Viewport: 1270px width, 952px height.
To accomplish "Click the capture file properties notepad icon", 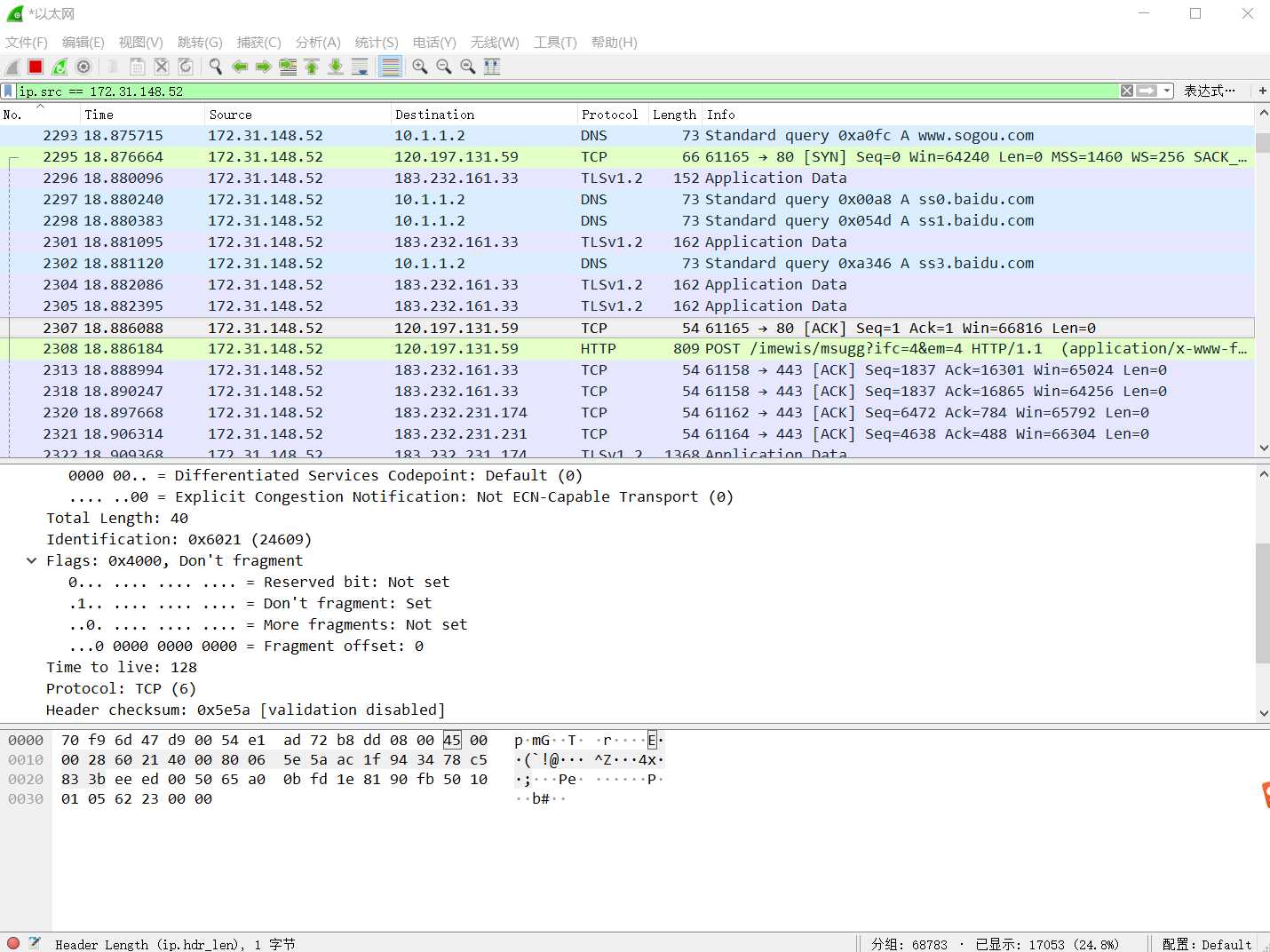I will tap(35, 943).
